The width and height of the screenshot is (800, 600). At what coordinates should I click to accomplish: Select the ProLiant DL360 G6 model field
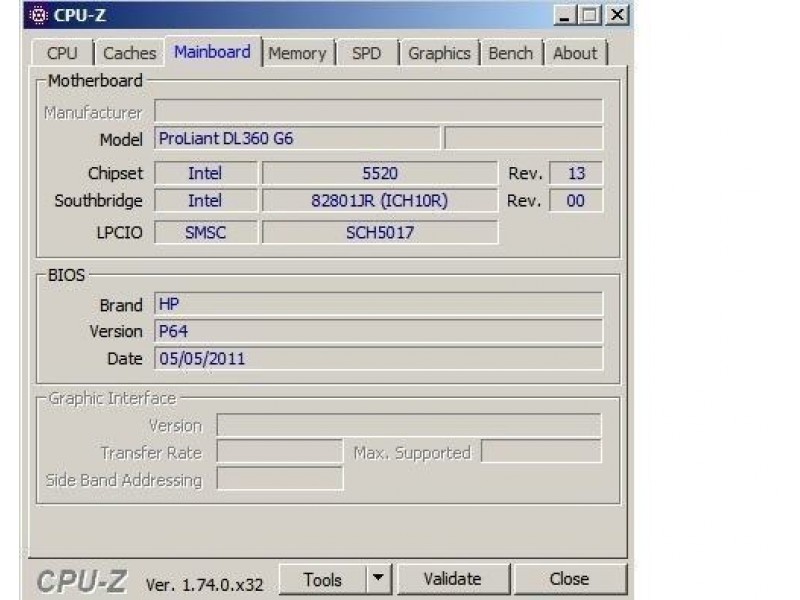297,138
